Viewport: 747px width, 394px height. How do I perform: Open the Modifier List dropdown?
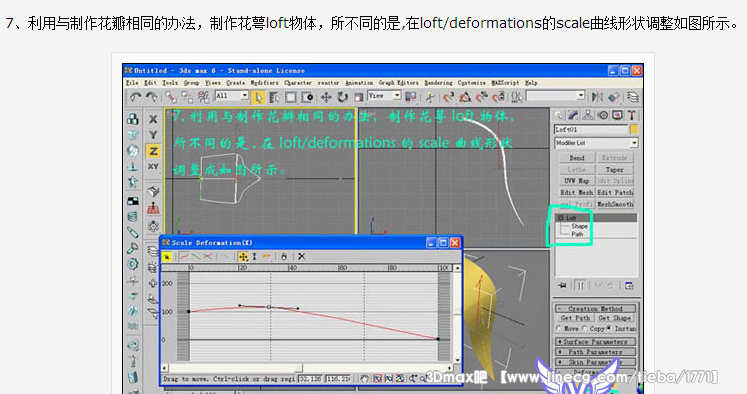click(x=596, y=143)
